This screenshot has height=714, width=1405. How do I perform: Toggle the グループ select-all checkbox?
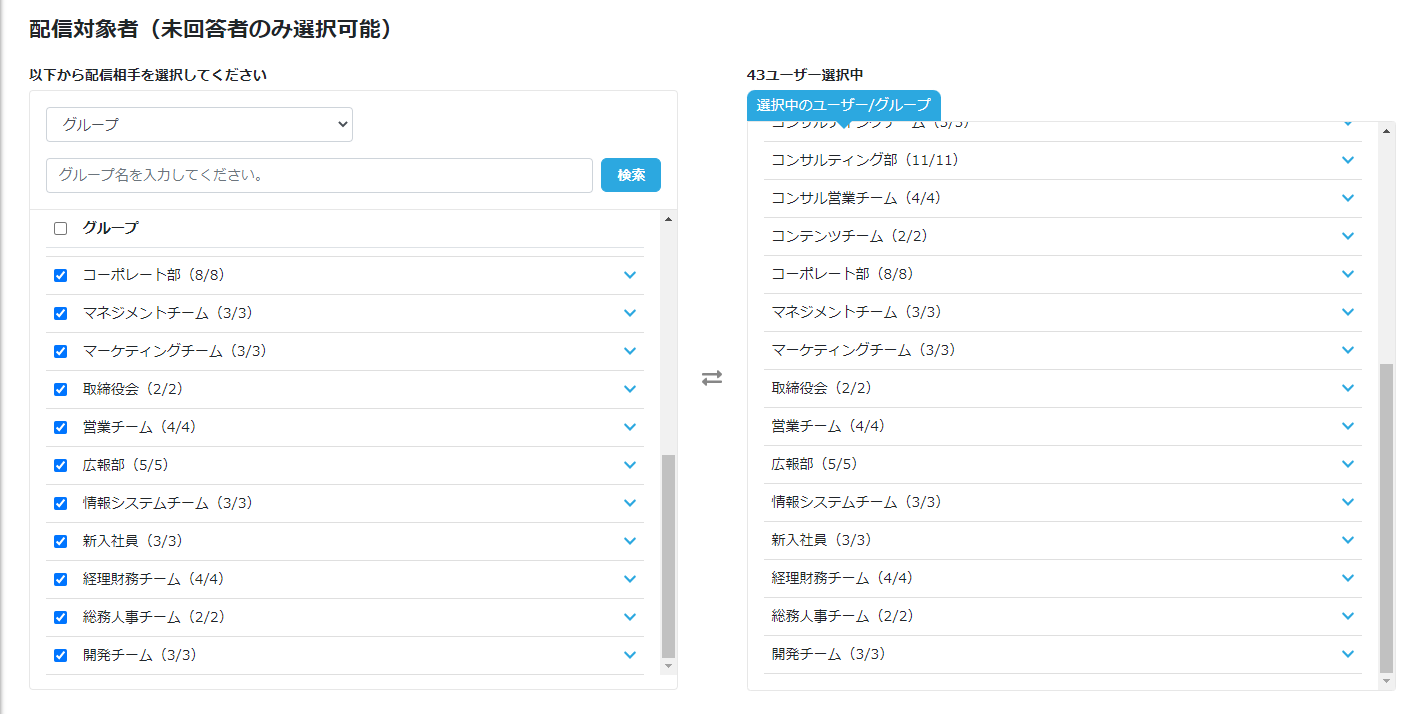(x=60, y=228)
